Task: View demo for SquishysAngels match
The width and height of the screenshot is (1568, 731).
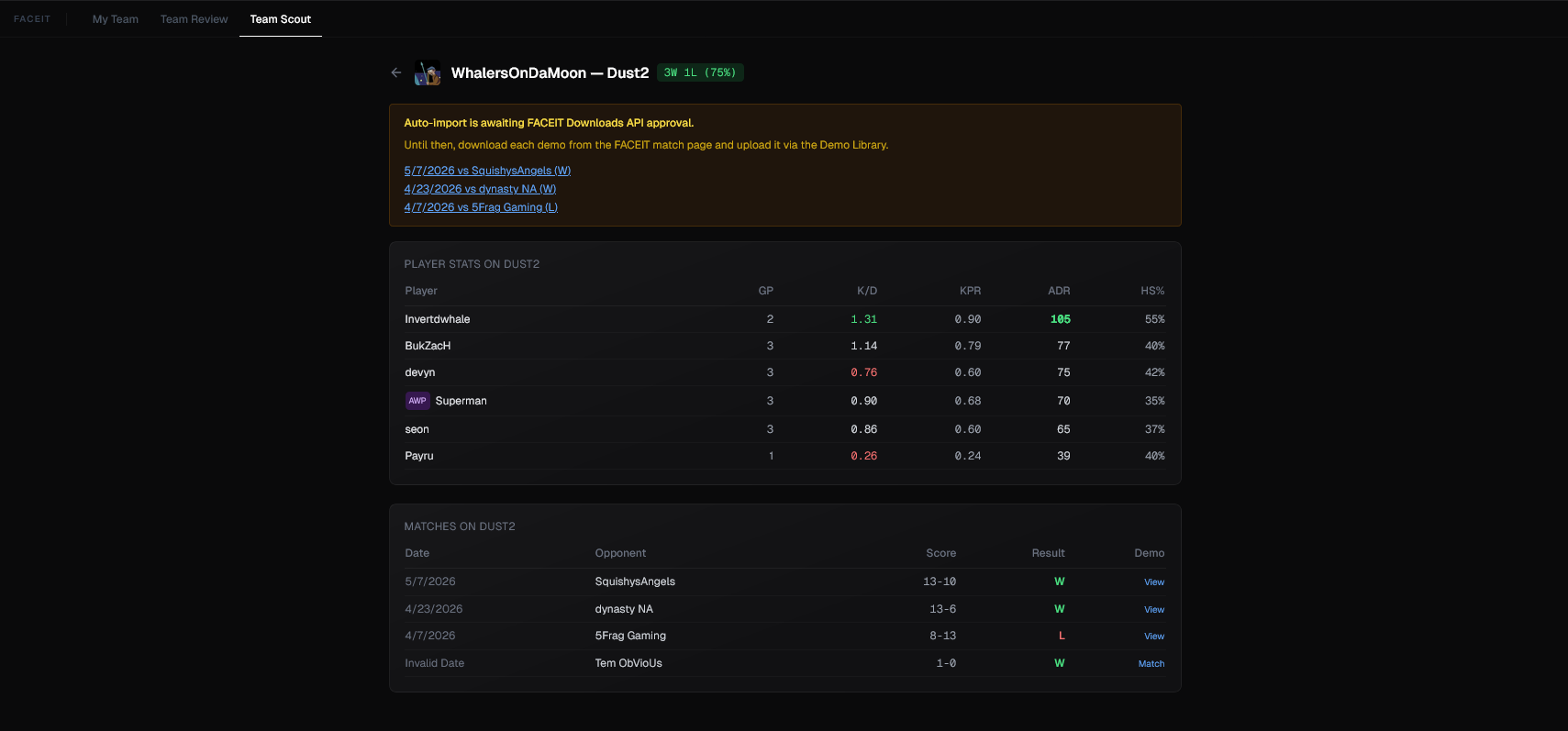Action: coord(1154,582)
